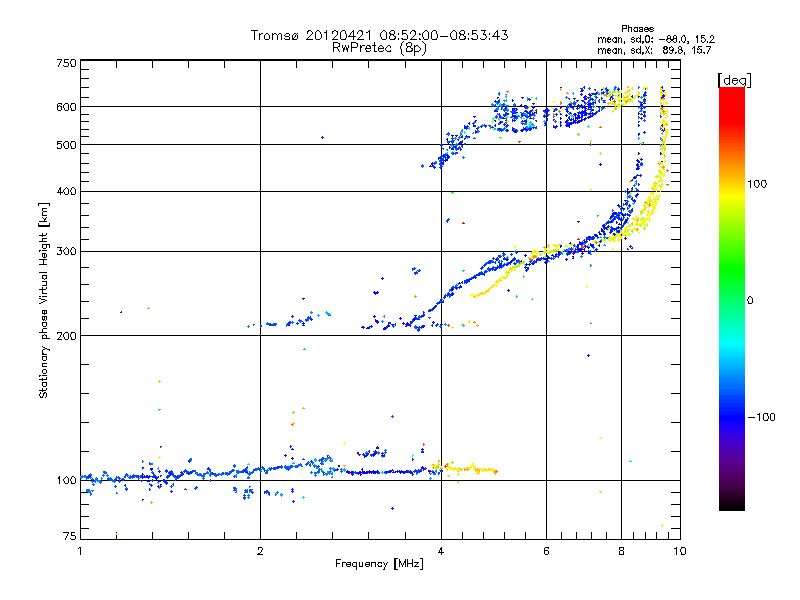
Task: Click the y-axis tick label '75'
Action: [x=70, y=536]
